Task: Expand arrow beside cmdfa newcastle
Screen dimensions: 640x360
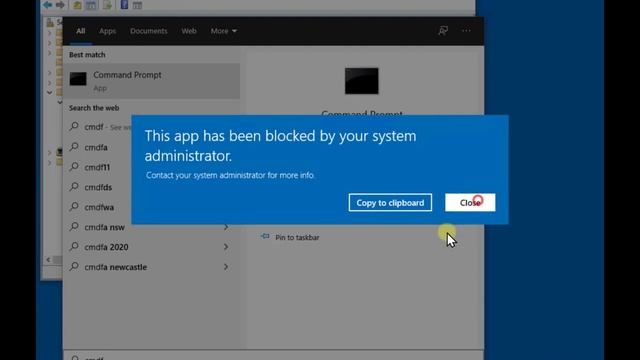Action: coord(226,267)
